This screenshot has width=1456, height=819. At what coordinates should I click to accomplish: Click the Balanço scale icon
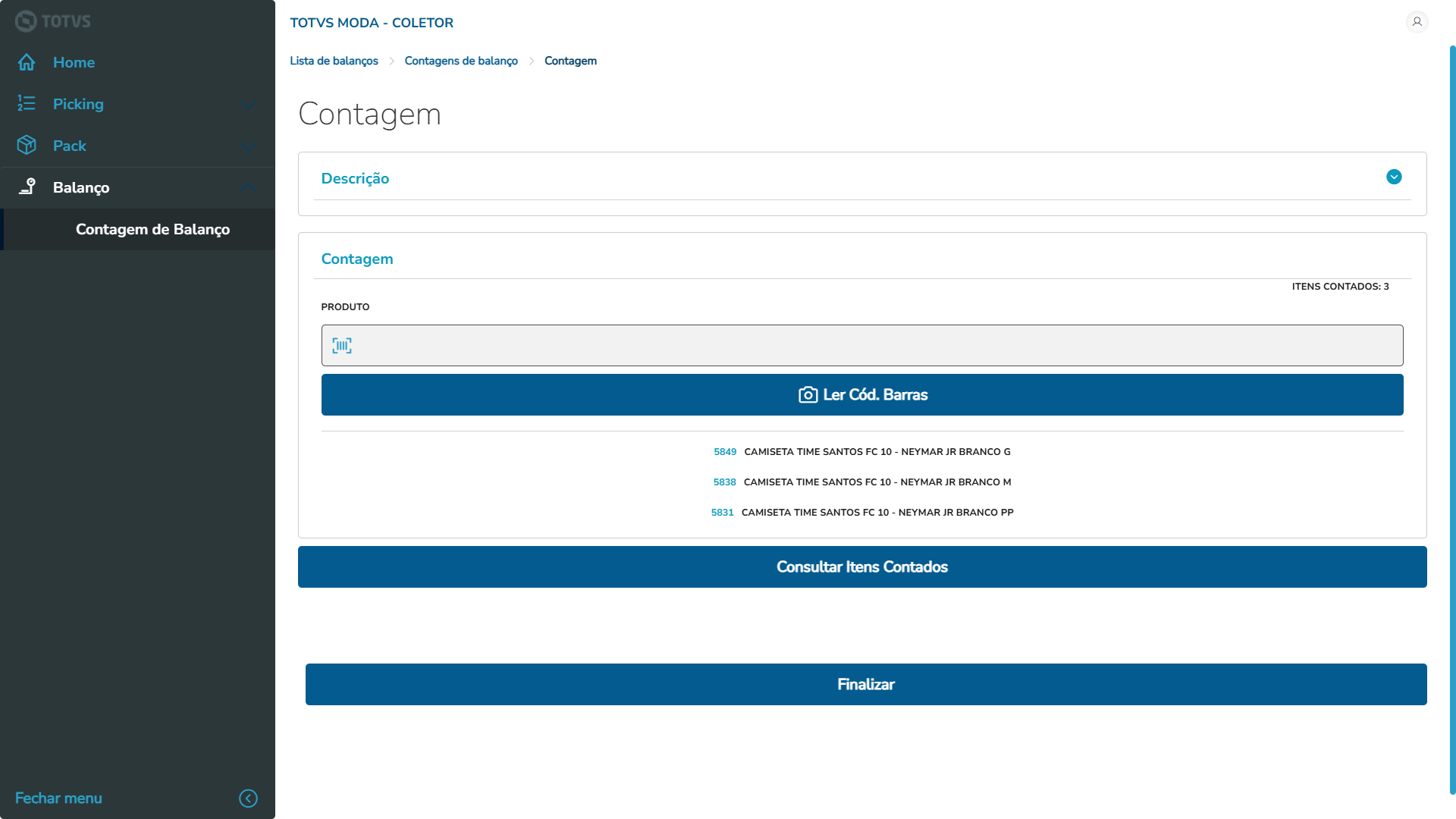tap(27, 187)
